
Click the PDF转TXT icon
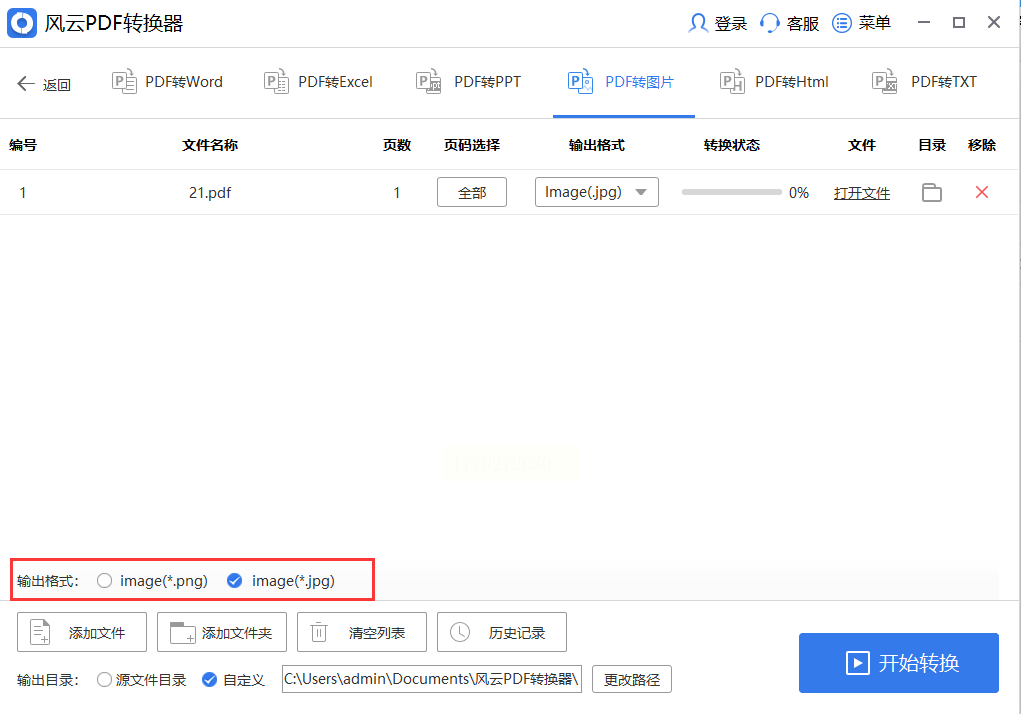click(884, 82)
